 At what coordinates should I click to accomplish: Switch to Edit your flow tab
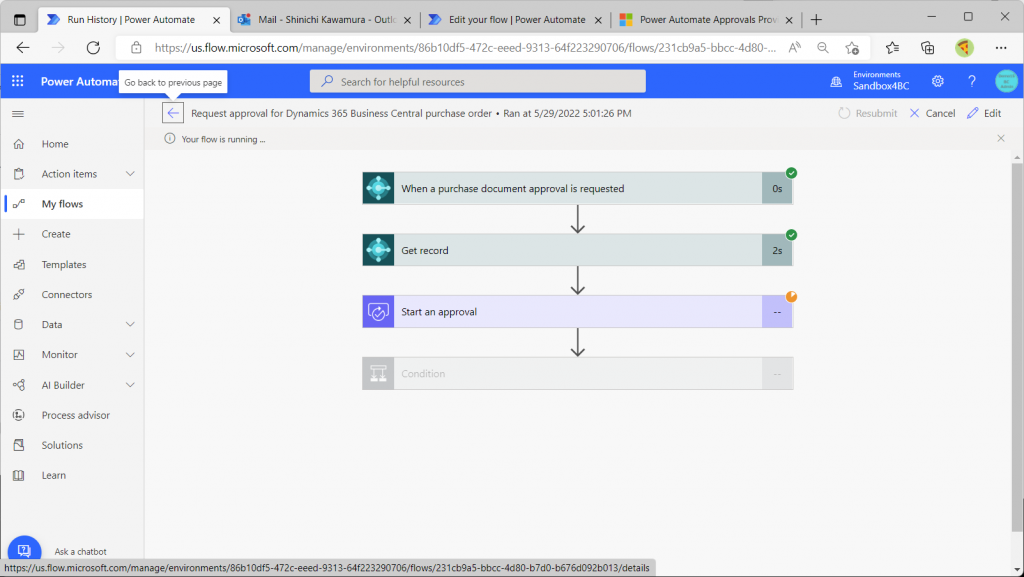pos(515,20)
